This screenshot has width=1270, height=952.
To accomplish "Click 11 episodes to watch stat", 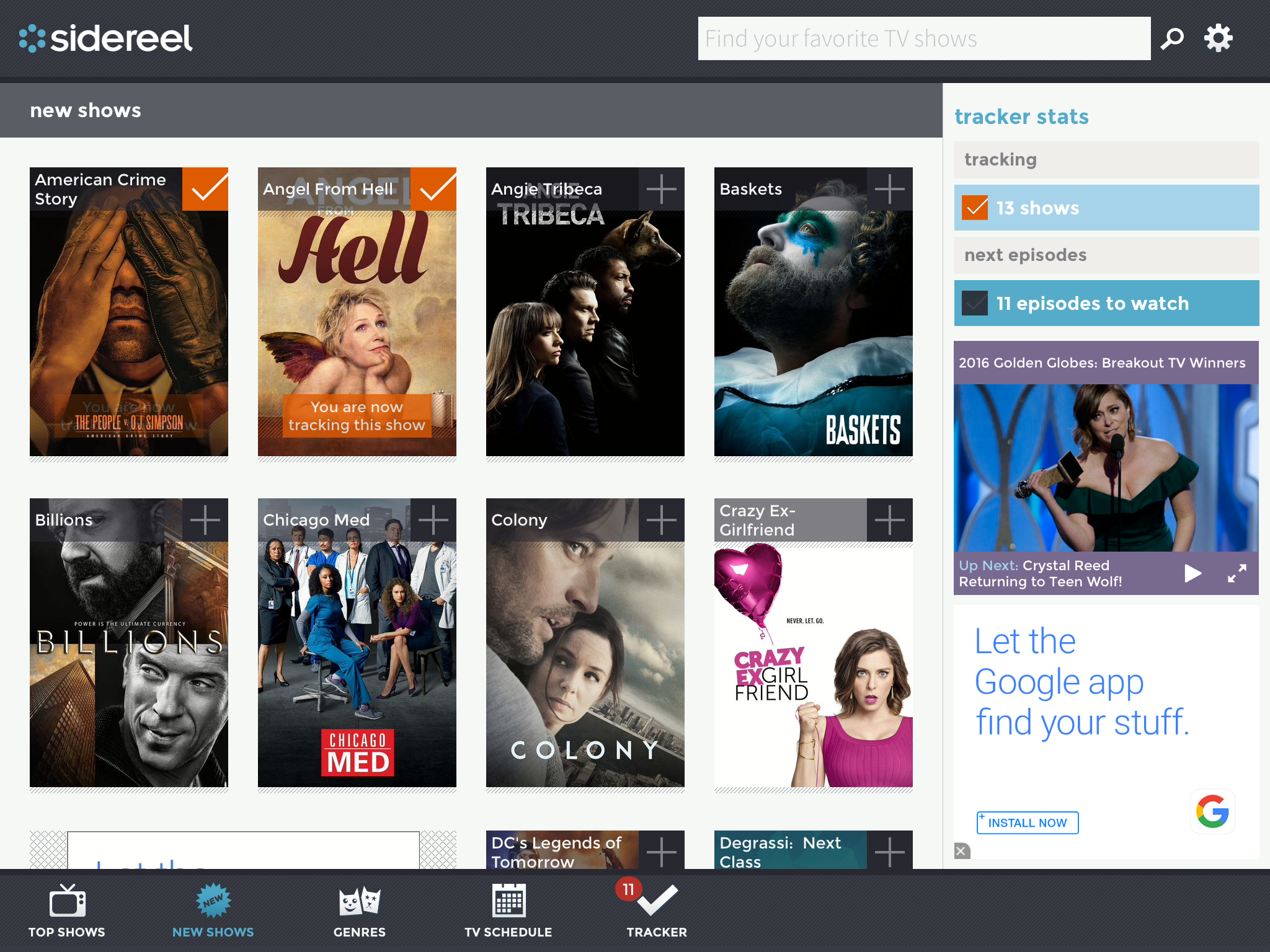I will tap(1106, 303).
